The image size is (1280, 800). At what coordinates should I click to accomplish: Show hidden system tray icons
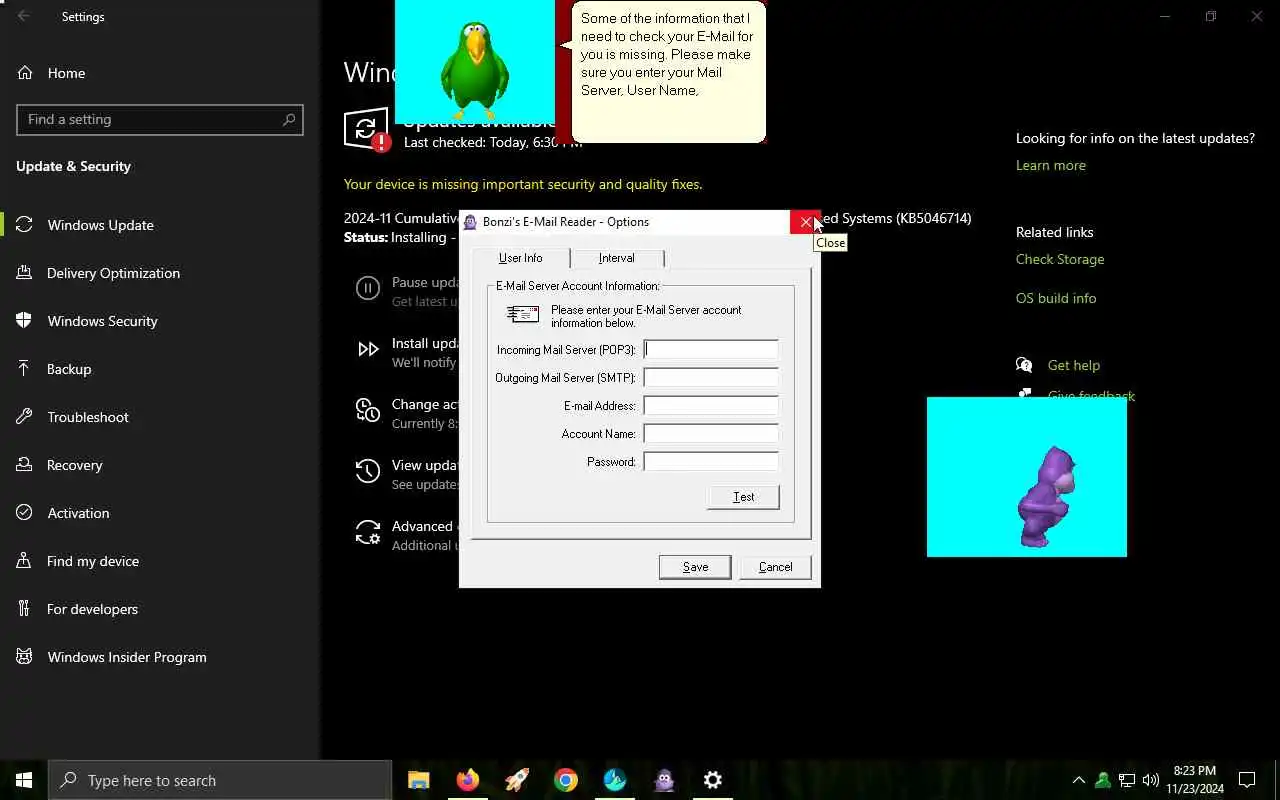click(x=1078, y=780)
